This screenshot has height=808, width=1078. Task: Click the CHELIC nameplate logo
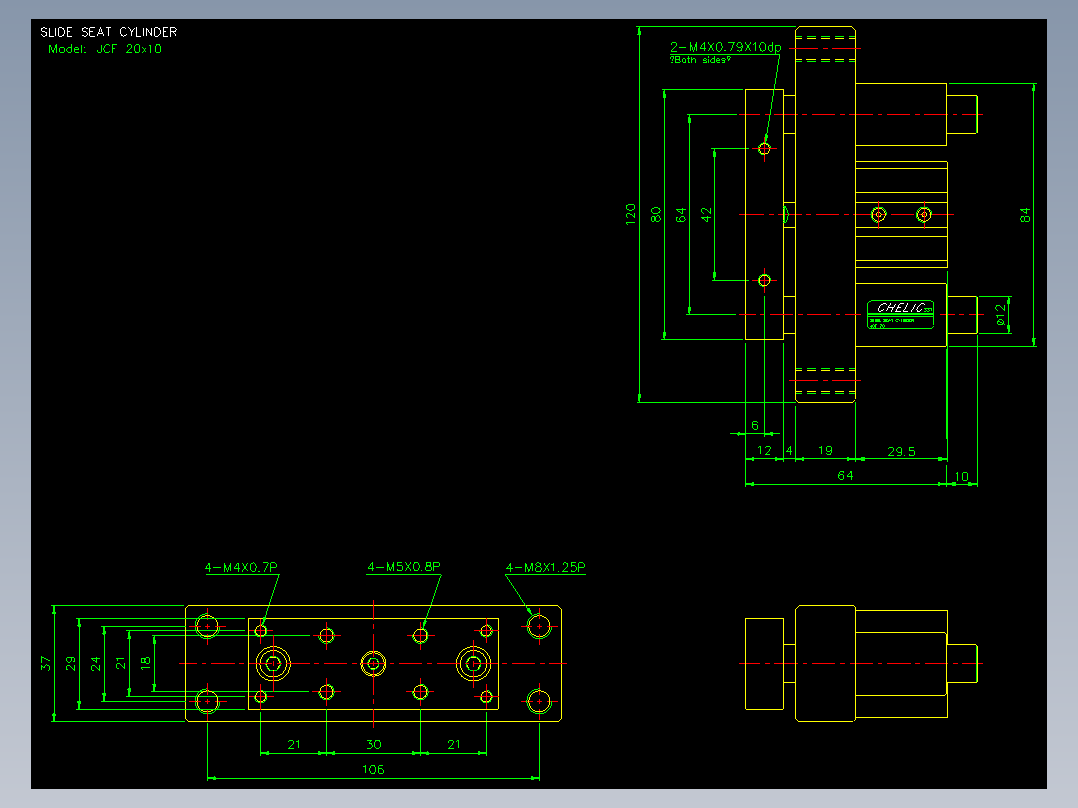coord(900,307)
